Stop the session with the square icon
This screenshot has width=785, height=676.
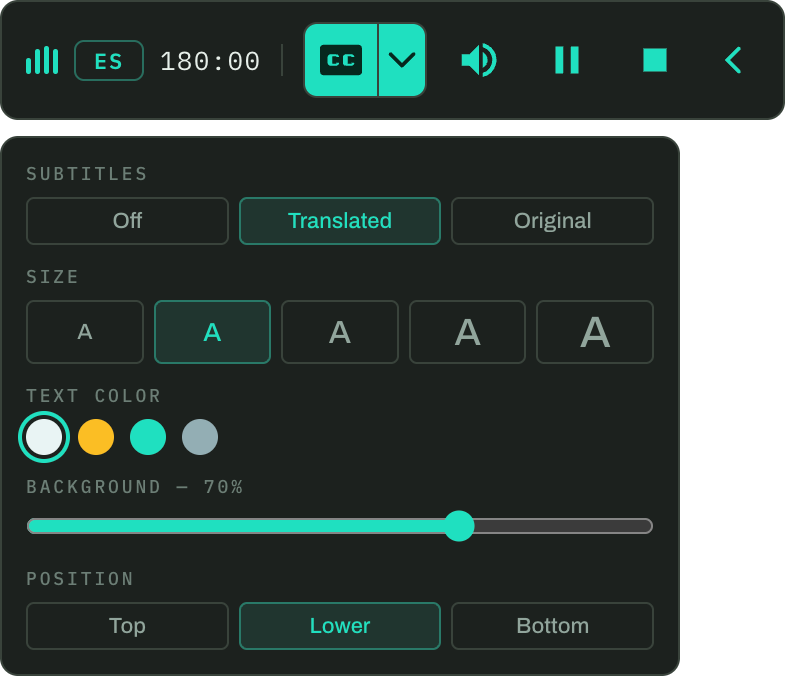[x=655, y=60]
